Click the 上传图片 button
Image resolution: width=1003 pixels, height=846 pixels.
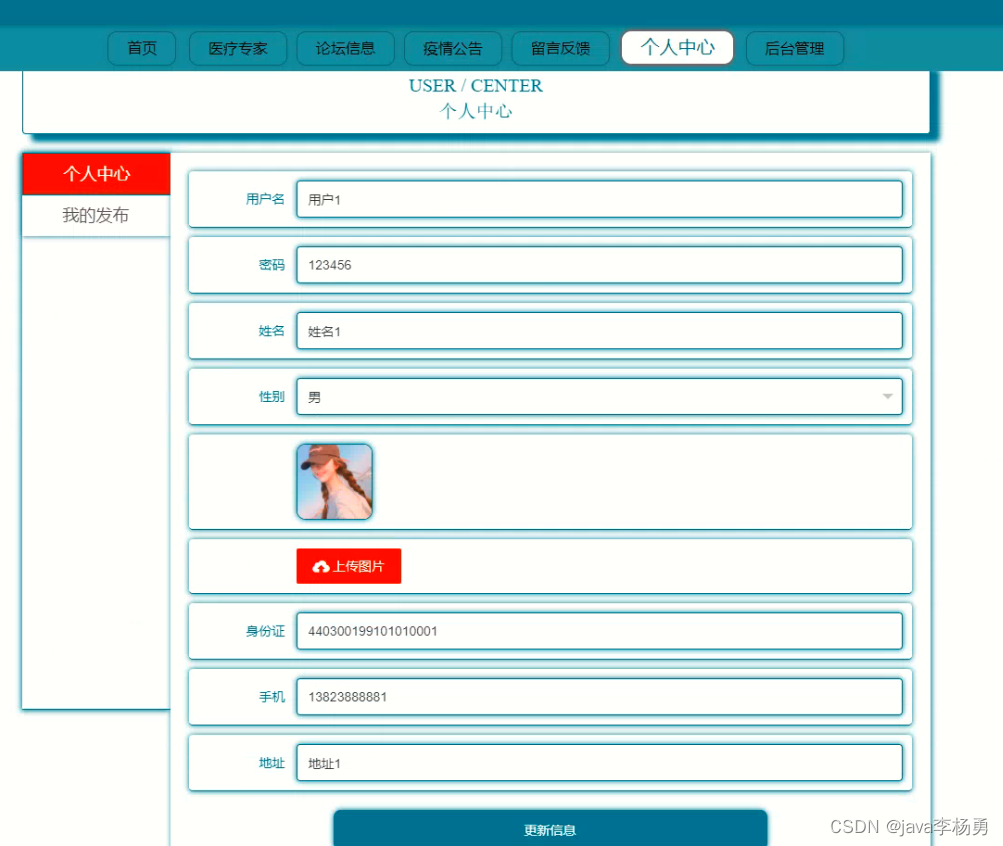coord(349,566)
